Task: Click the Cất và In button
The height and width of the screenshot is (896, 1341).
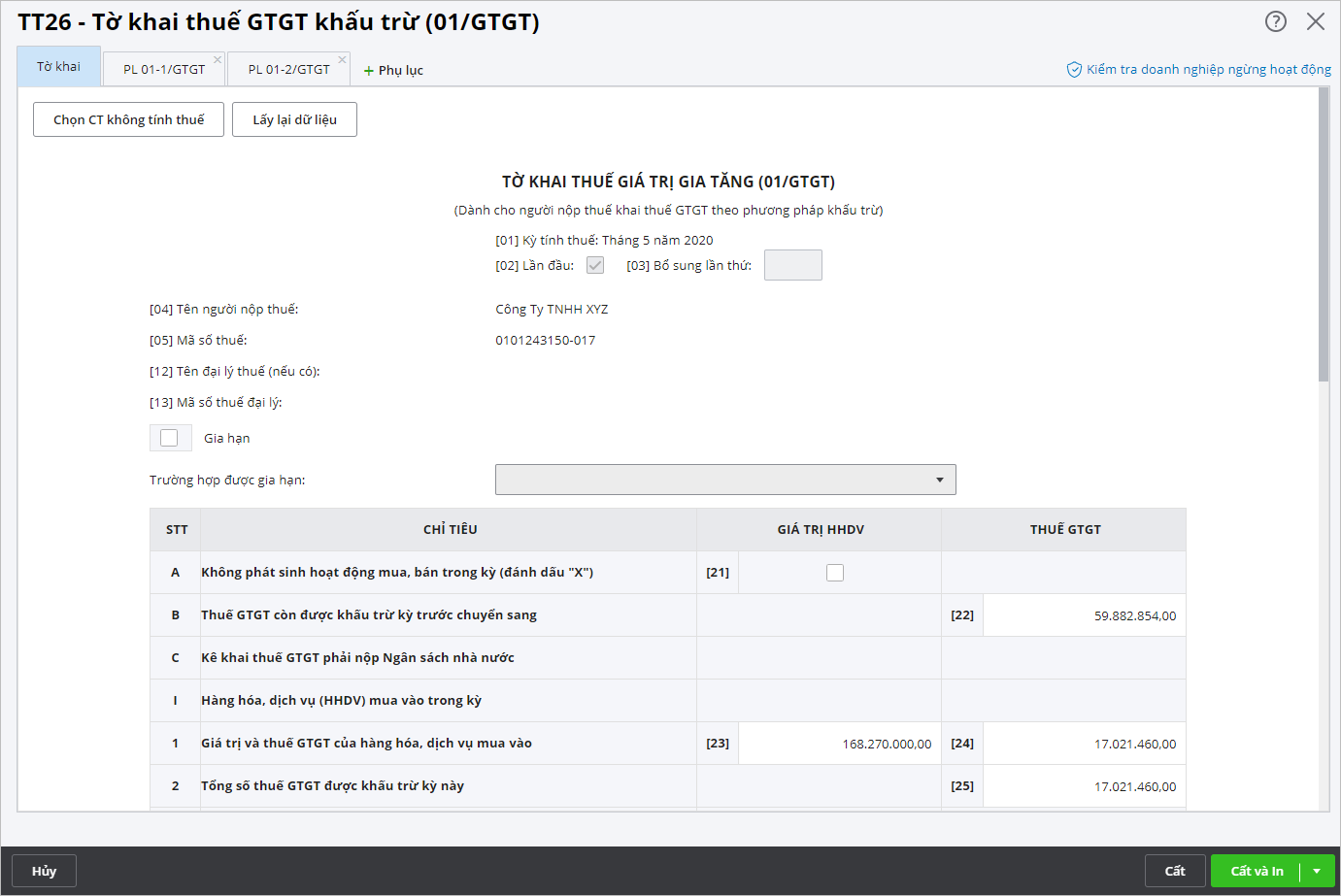Action: [x=1257, y=871]
